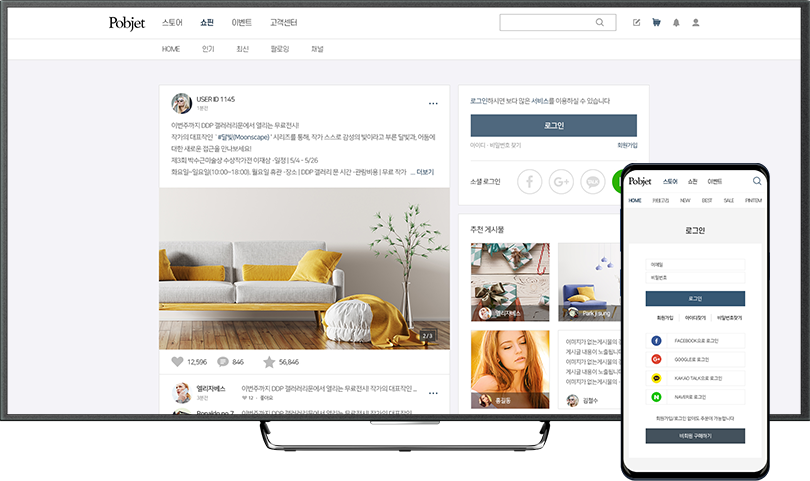Click the Facebook icon in the phone login list
Viewport: 810px width, 481px height.
(x=656, y=340)
